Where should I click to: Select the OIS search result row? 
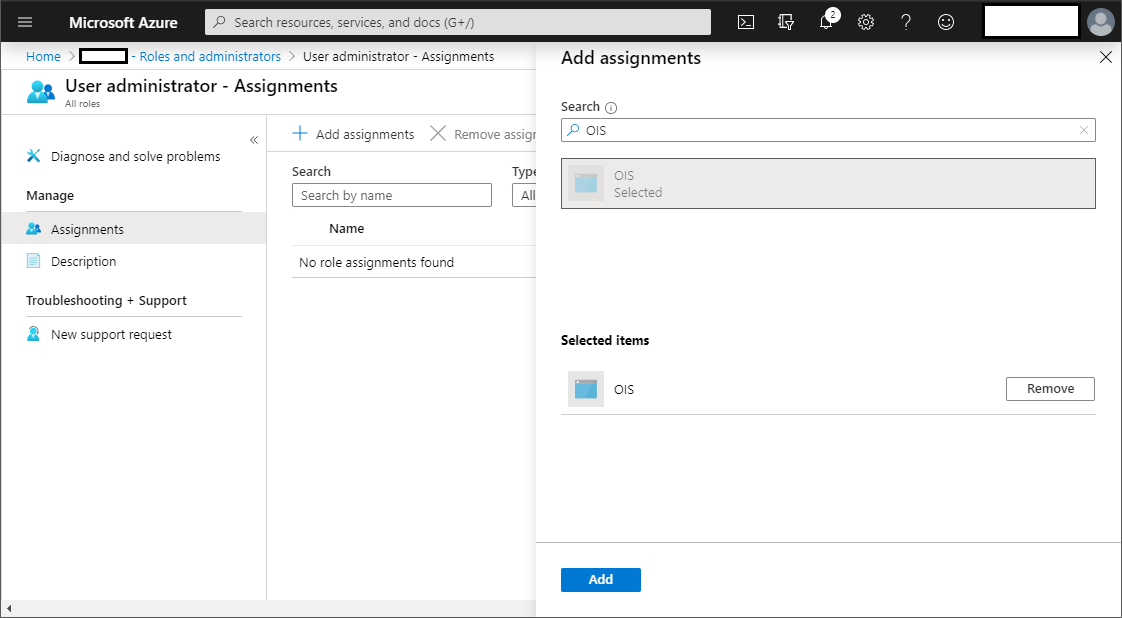(828, 183)
